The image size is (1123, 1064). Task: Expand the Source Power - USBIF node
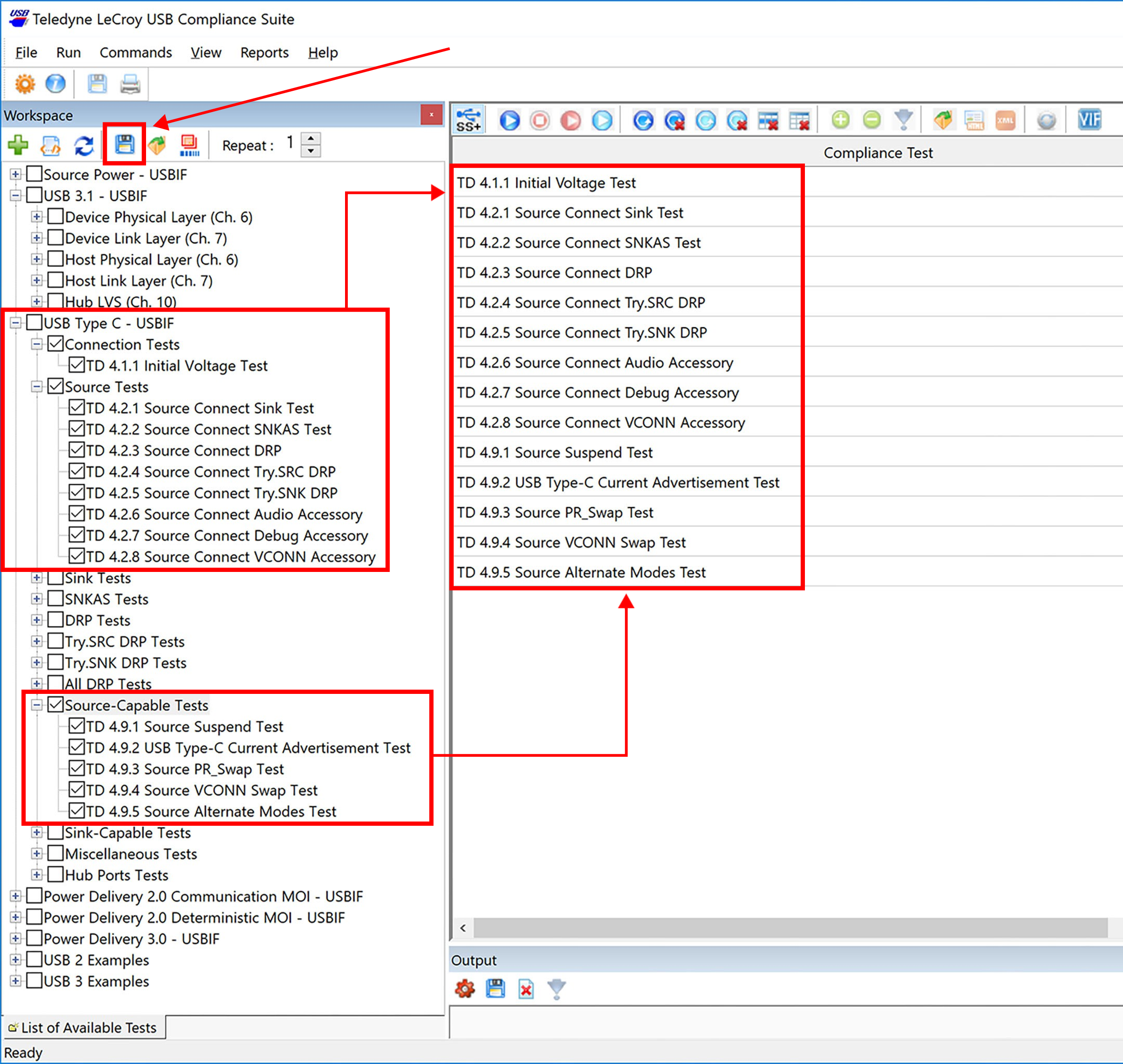tap(16, 174)
